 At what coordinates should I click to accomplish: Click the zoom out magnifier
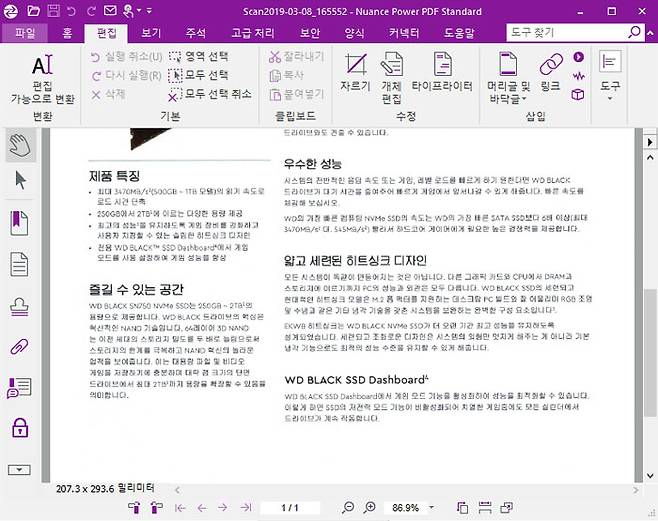coord(348,508)
